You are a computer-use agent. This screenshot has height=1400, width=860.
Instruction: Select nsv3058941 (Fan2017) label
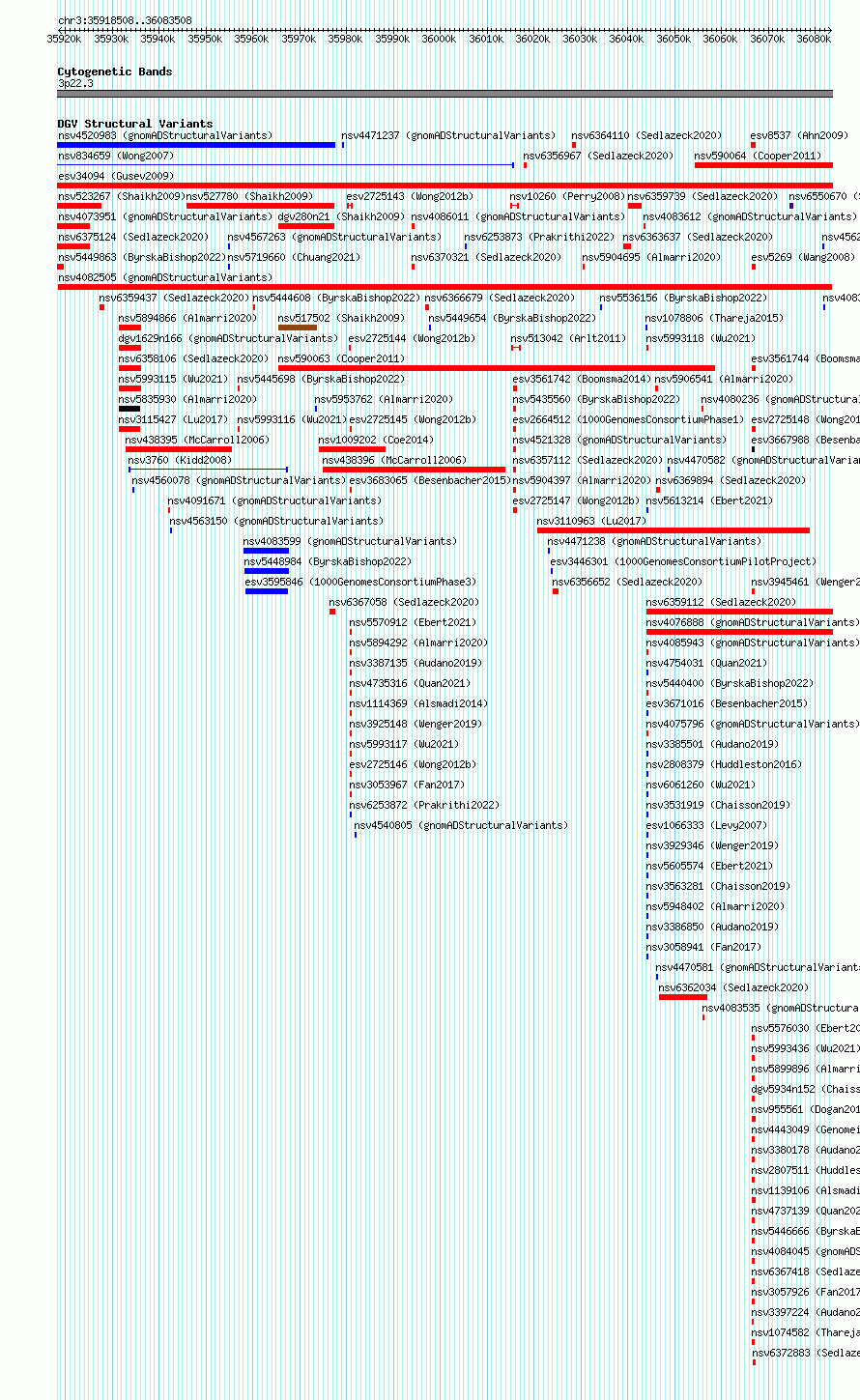703,947
